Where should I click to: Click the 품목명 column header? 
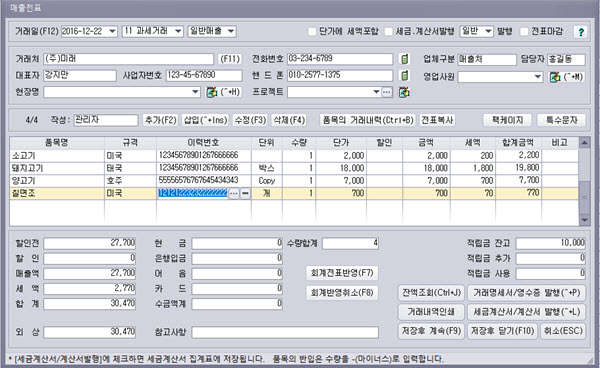pyautogui.click(x=57, y=143)
